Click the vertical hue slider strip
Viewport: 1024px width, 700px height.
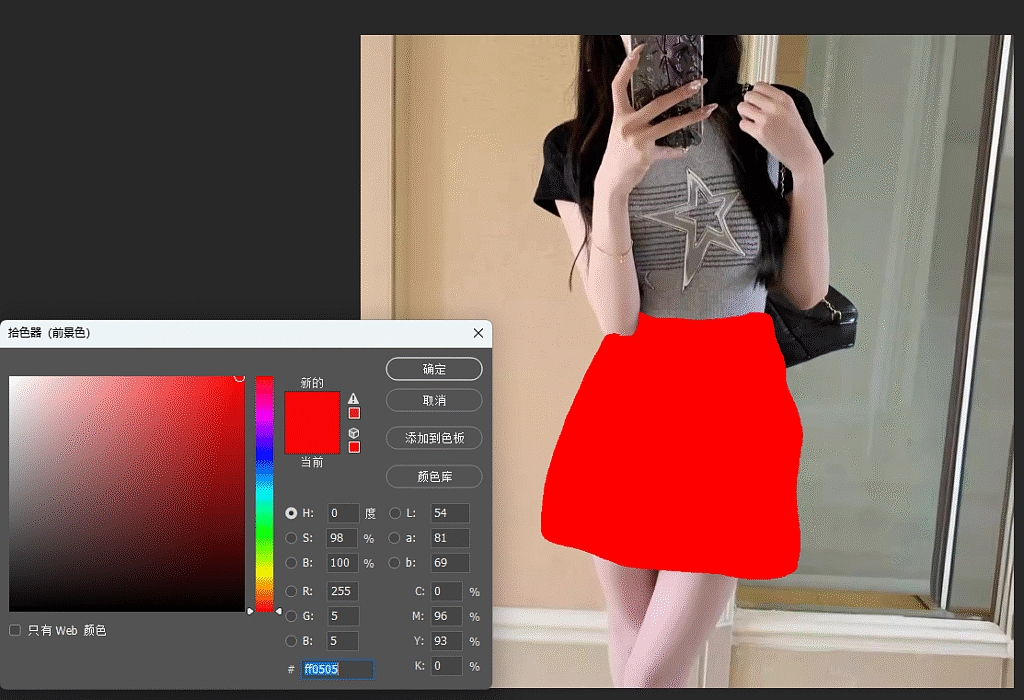[264, 494]
